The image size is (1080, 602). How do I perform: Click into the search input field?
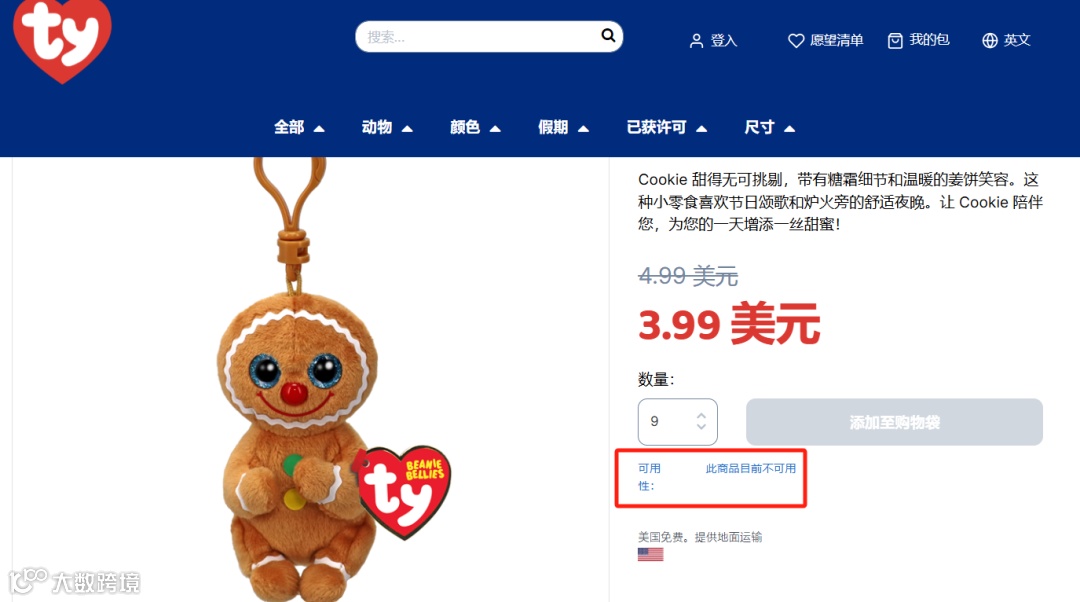(x=479, y=37)
